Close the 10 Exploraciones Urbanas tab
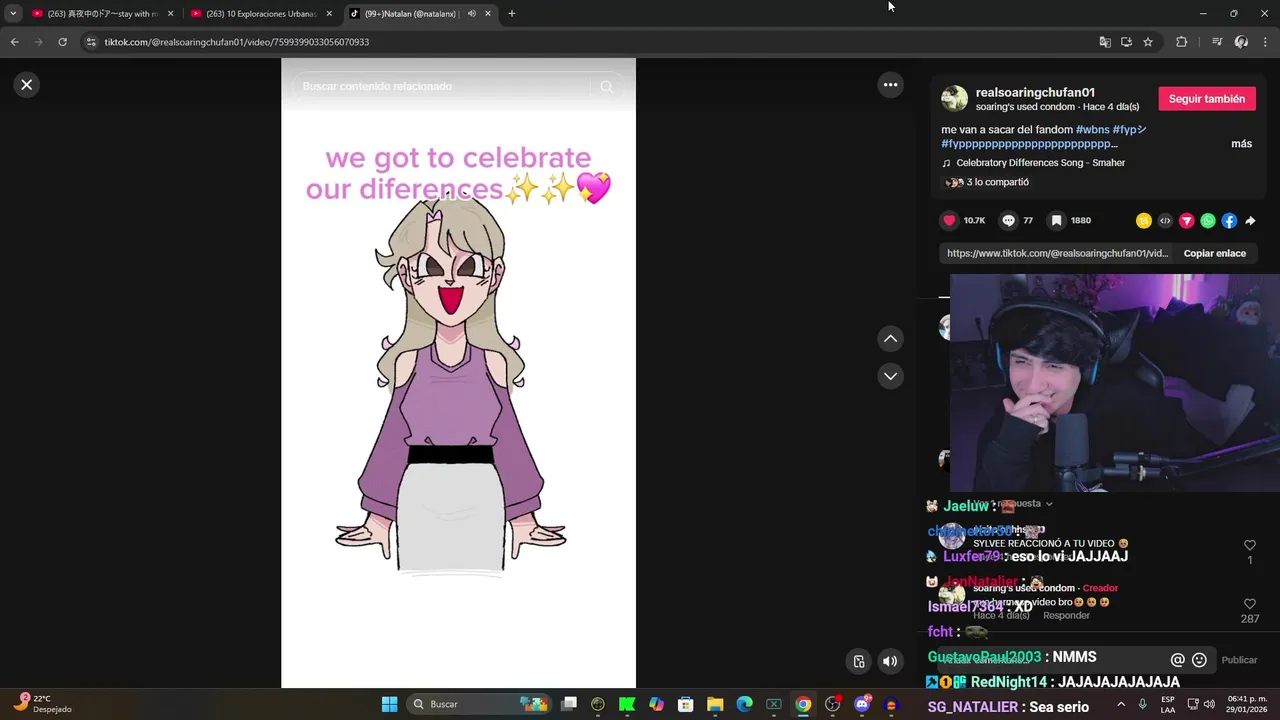 [329, 14]
